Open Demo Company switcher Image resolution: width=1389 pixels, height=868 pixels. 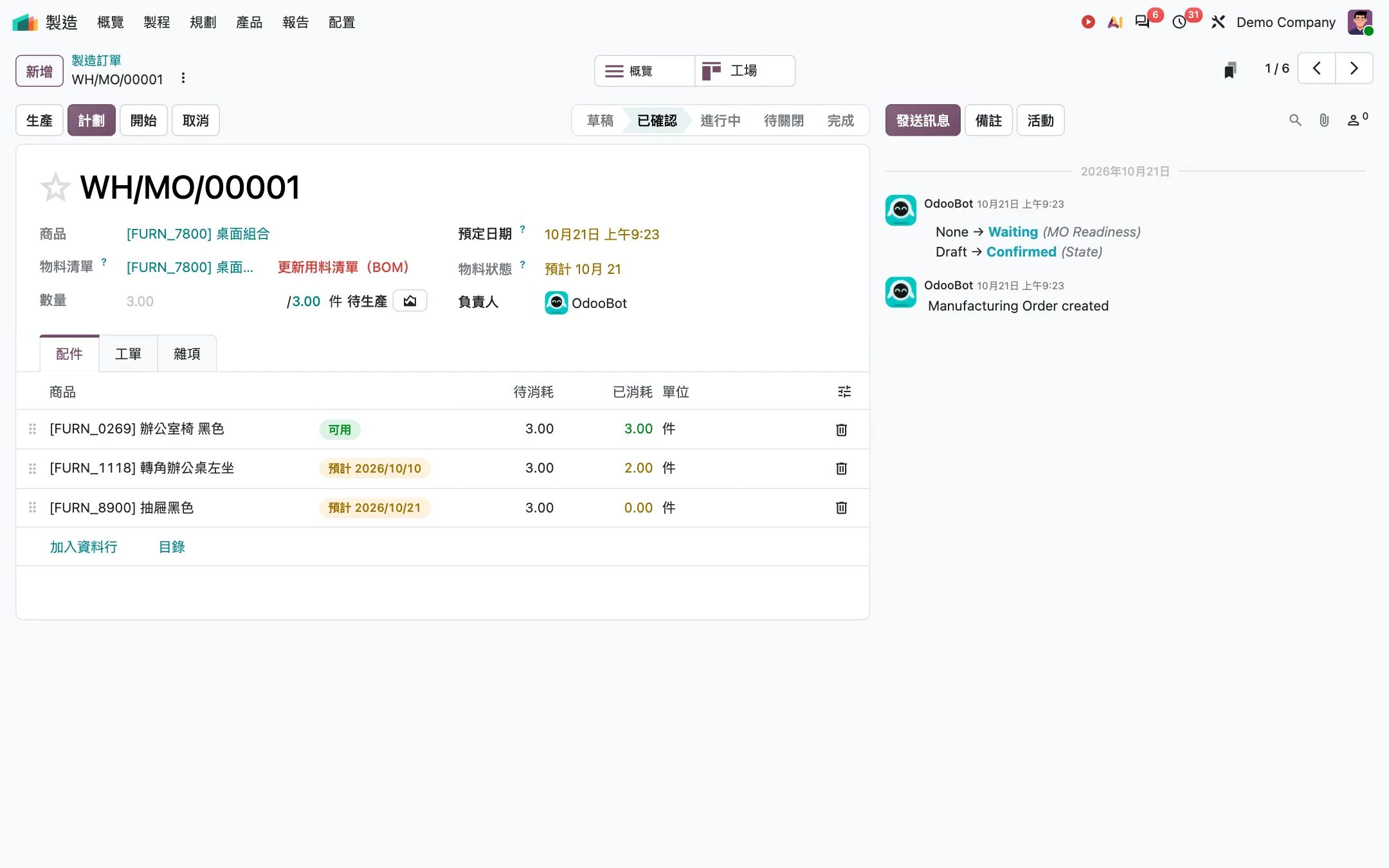pos(1286,23)
